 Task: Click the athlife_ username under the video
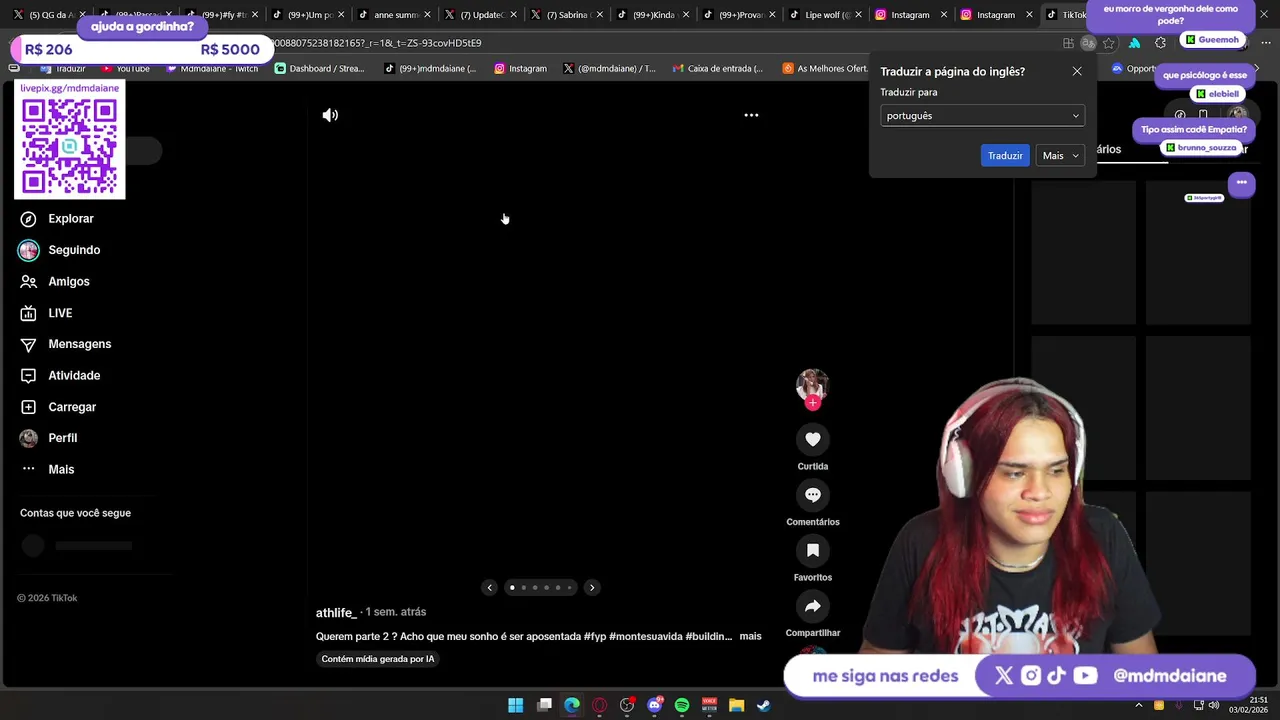(336, 613)
